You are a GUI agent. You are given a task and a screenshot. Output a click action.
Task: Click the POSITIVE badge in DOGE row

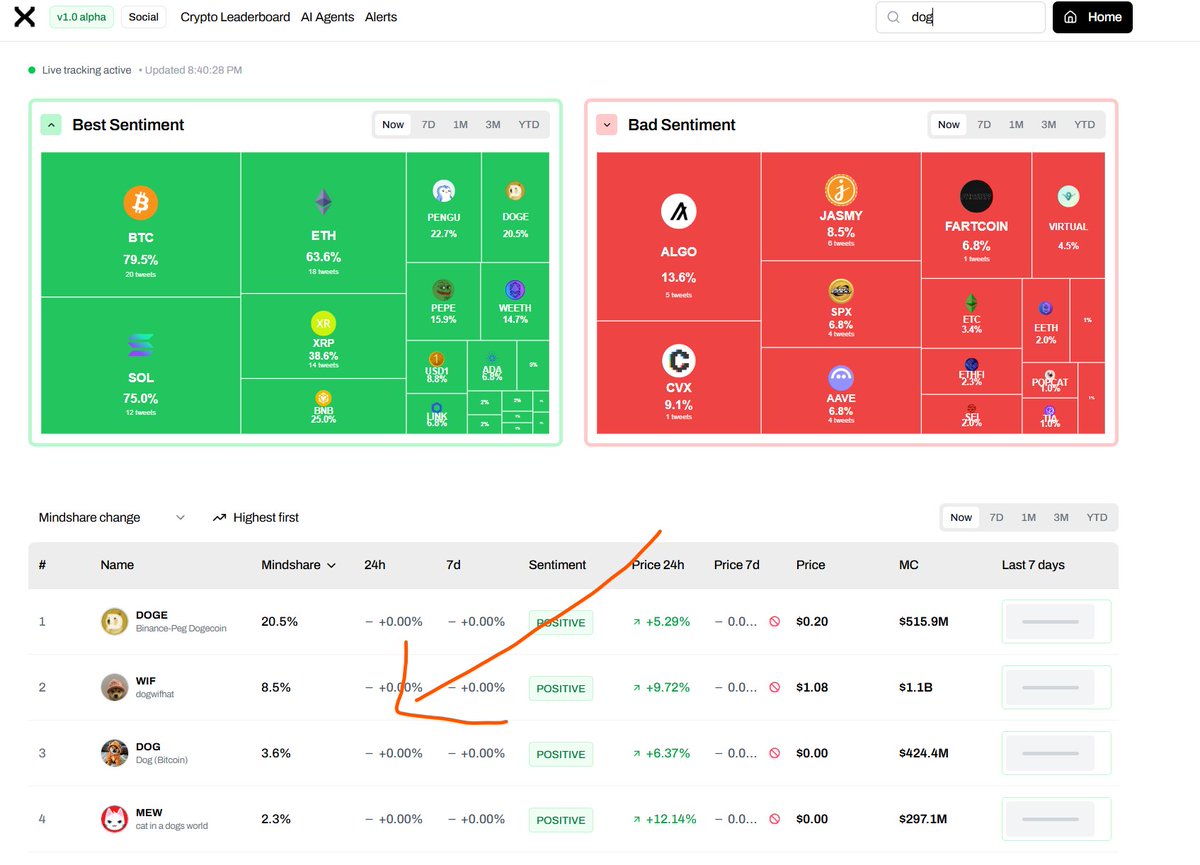(560, 622)
